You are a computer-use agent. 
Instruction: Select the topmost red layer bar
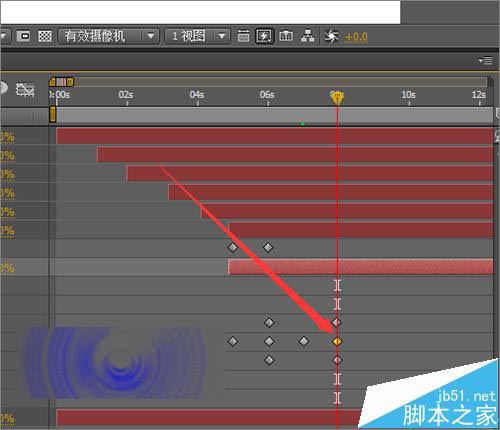tap(275, 136)
